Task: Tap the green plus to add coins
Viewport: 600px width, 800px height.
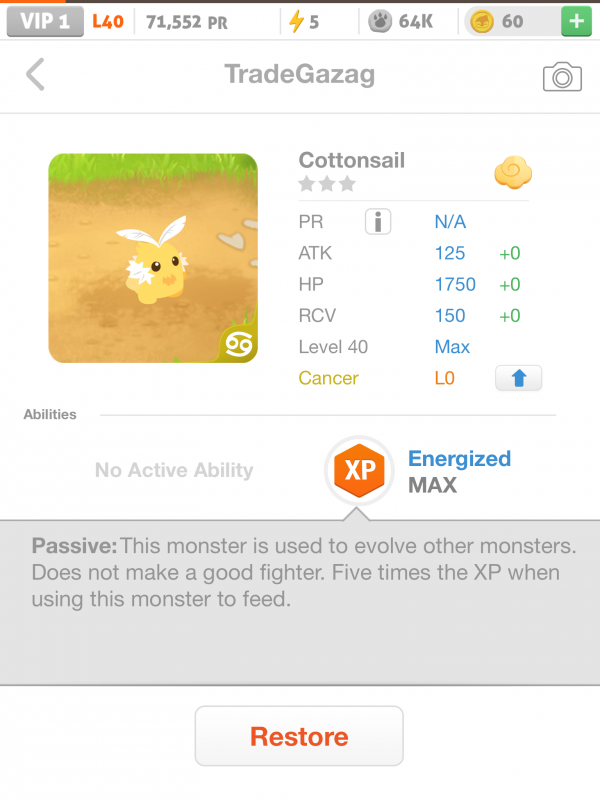Action: click(x=576, y=21)
